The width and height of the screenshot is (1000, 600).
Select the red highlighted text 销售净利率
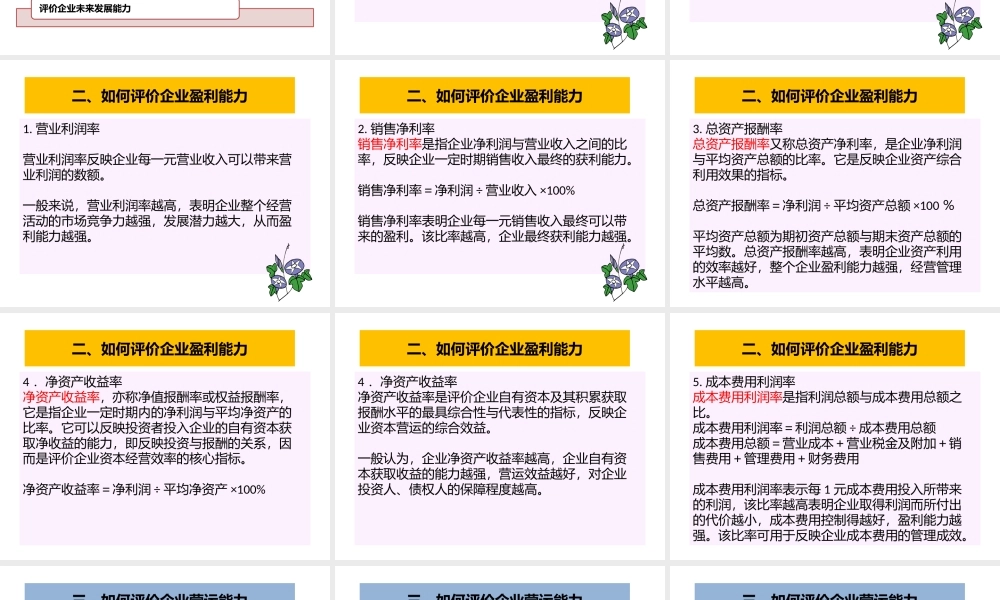pos(389,143)
